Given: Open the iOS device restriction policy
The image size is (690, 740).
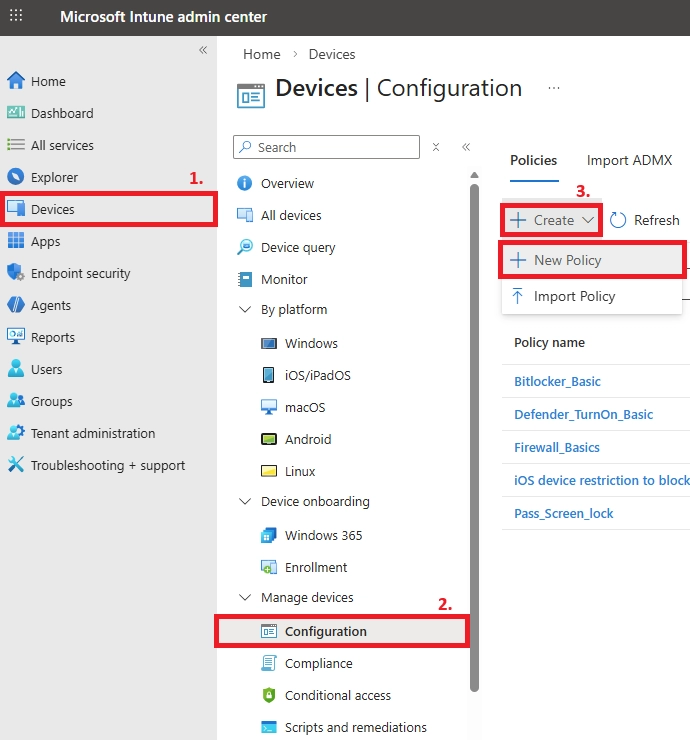Looking at the screenshot, I should (x=602, y=480).
